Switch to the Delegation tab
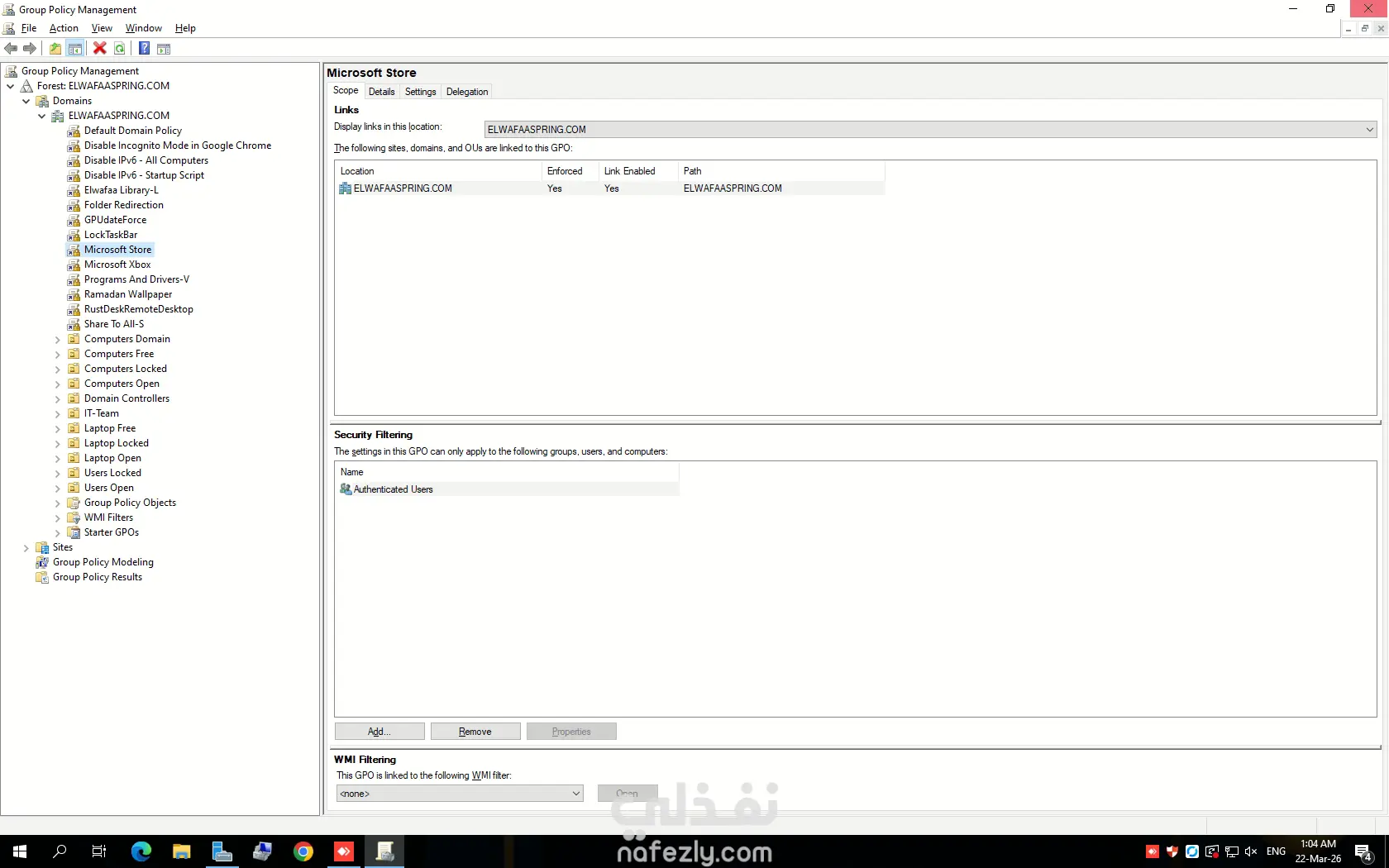Screen dimensions: 1389x868 [467, 92]
